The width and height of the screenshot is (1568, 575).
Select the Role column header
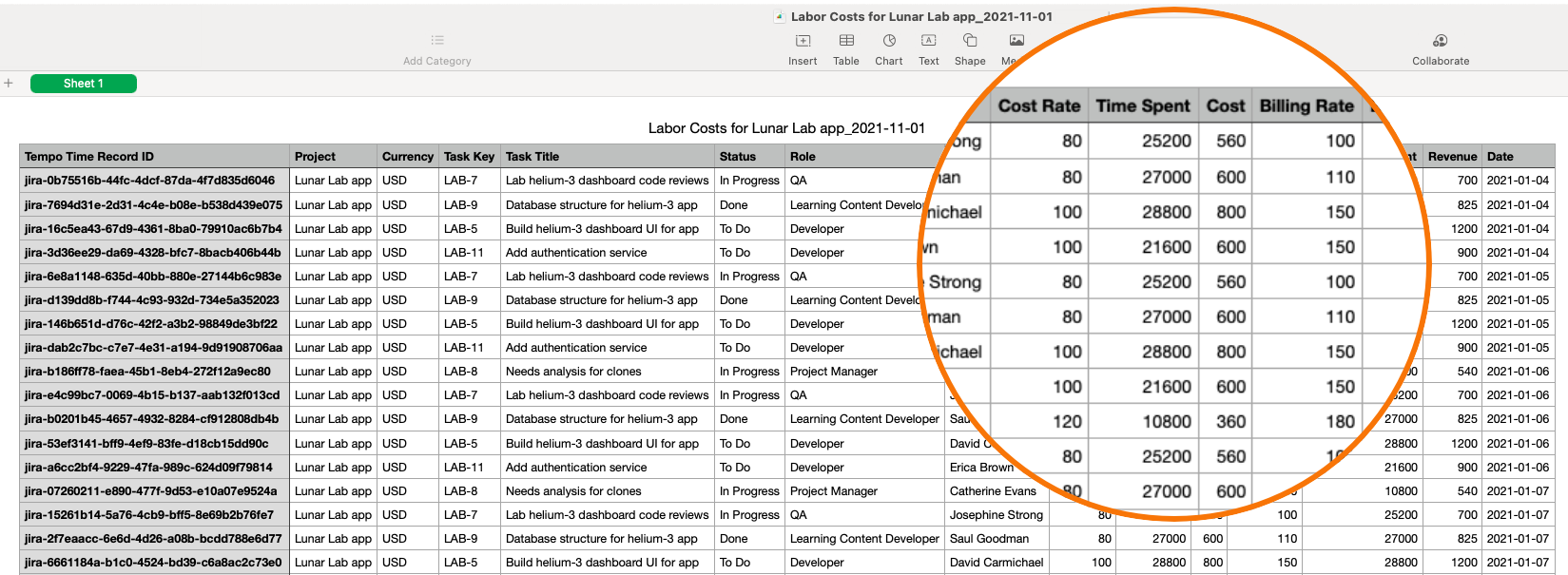[864, 157]
